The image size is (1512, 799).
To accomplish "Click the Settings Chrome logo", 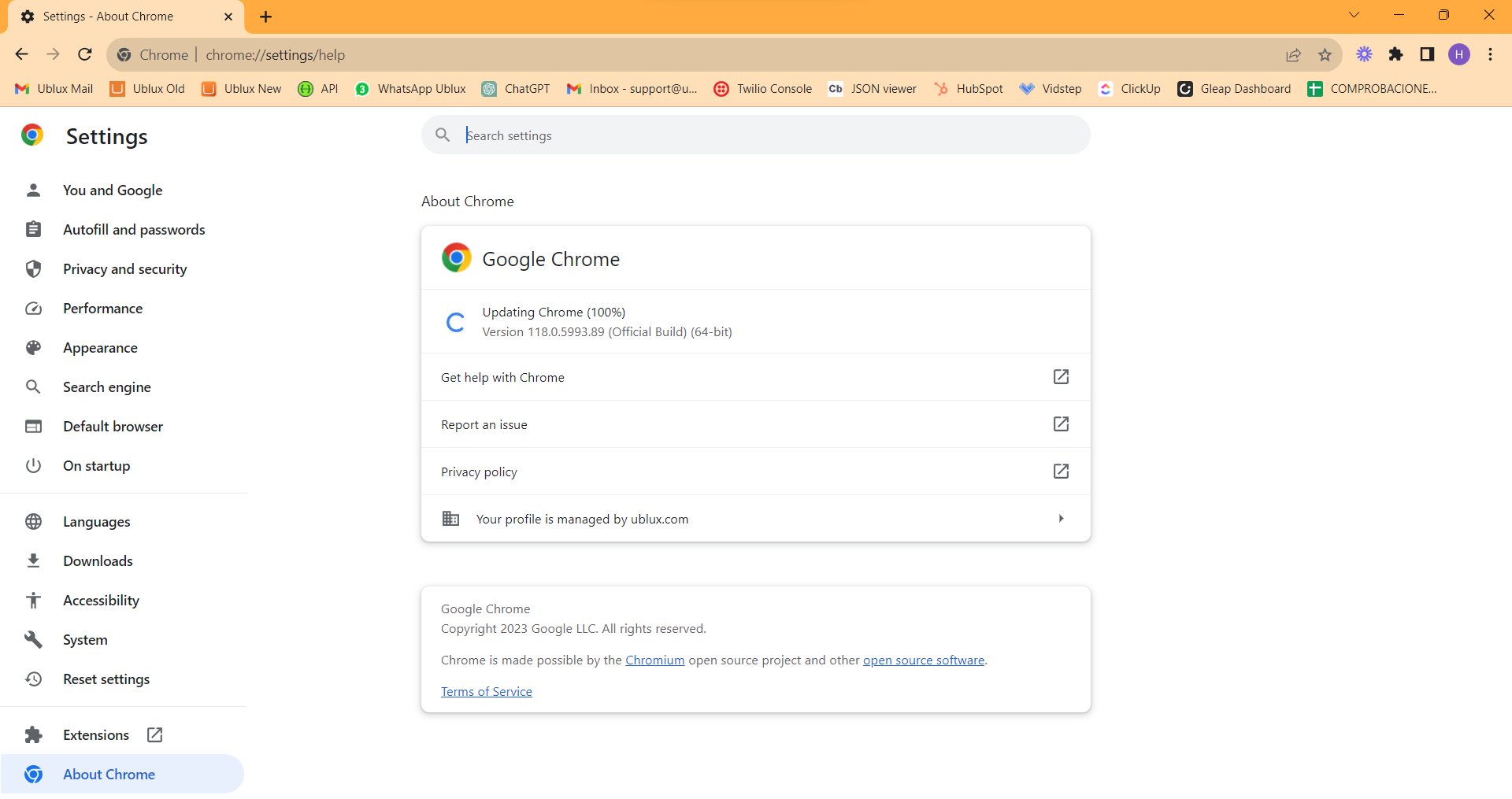I will [x=32, y=135].
